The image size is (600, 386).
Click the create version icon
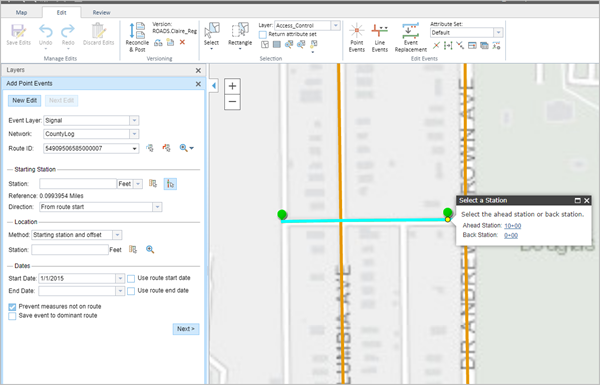170,42
